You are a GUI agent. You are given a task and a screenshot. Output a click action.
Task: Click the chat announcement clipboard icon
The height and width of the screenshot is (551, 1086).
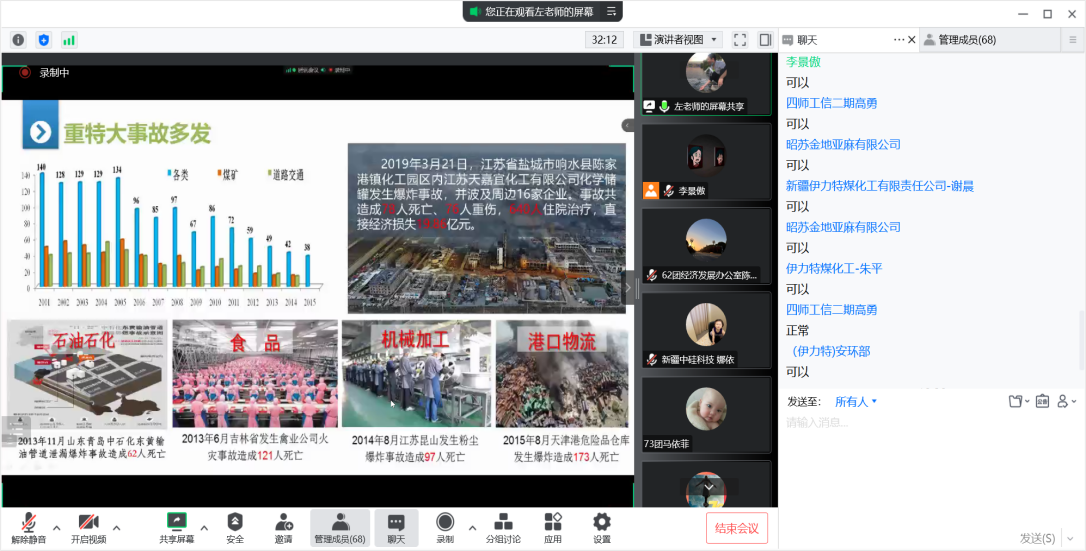(x=1042, y=401)
